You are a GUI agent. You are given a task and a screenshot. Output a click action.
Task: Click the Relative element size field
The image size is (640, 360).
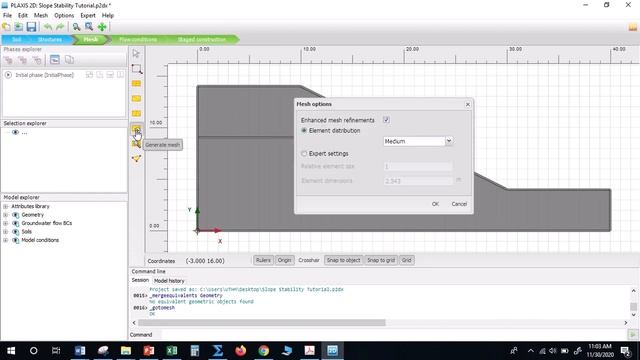(418, 167)
